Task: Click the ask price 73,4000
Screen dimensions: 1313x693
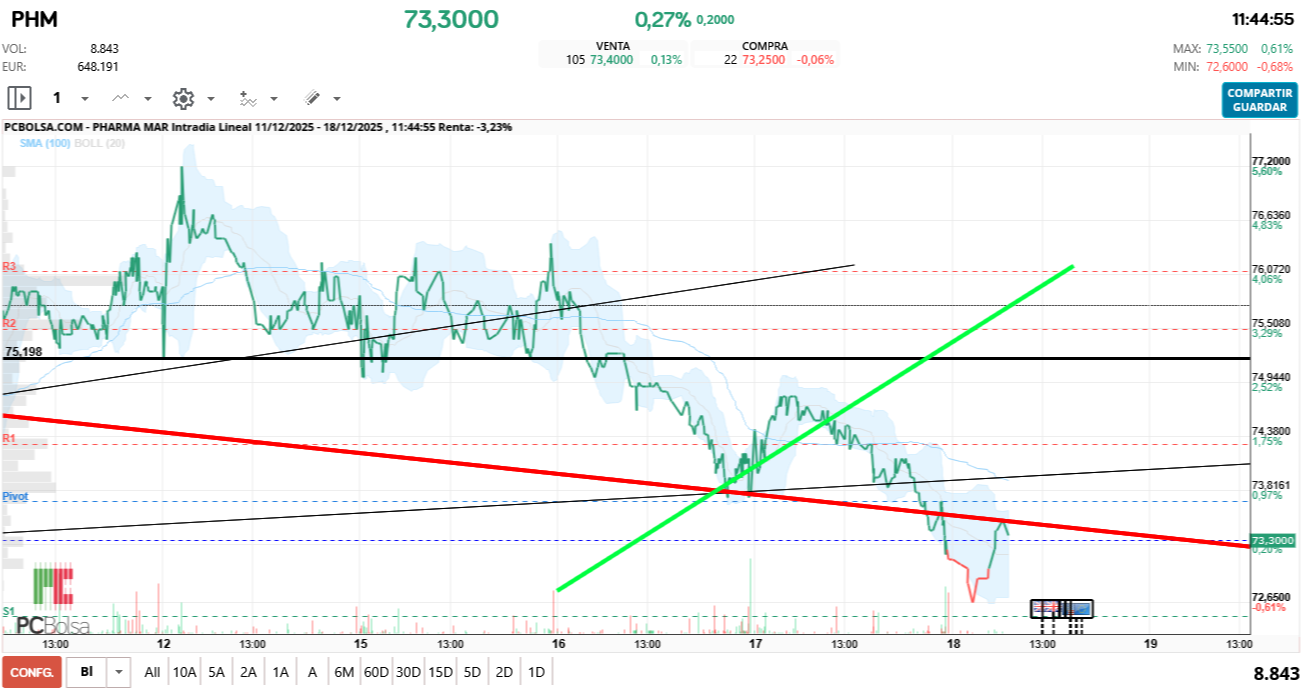Action: (611, 60)
